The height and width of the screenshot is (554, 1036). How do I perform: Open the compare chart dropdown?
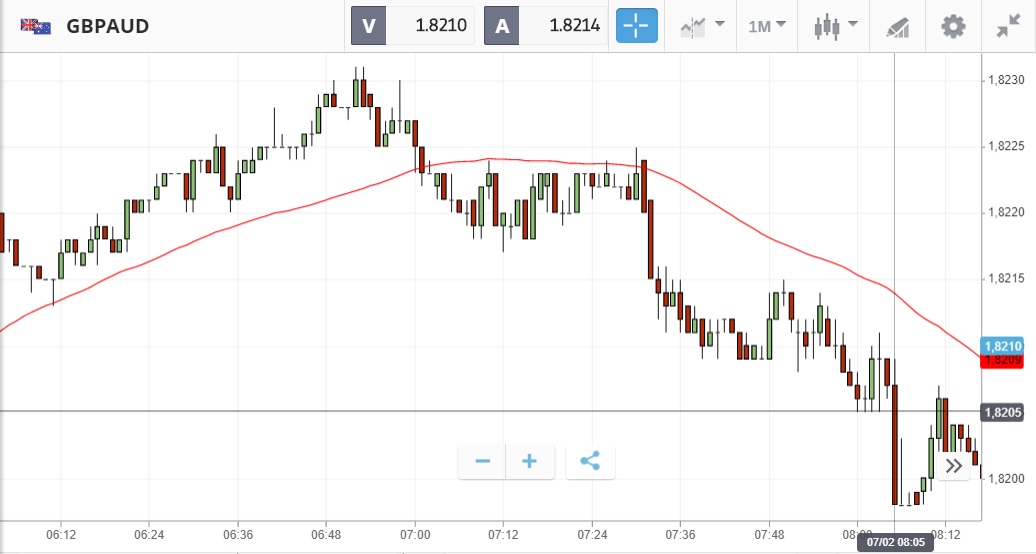[x=701, y=26]
